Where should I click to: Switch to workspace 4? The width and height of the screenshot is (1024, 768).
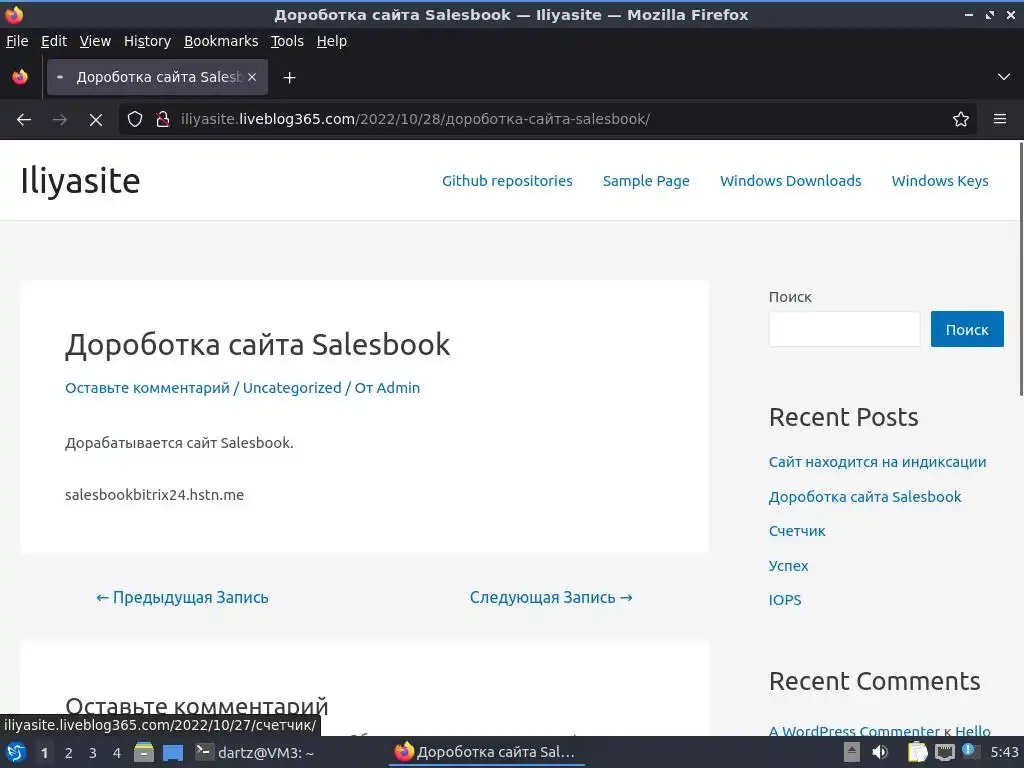pyautogui.click(x=117, y=753)
